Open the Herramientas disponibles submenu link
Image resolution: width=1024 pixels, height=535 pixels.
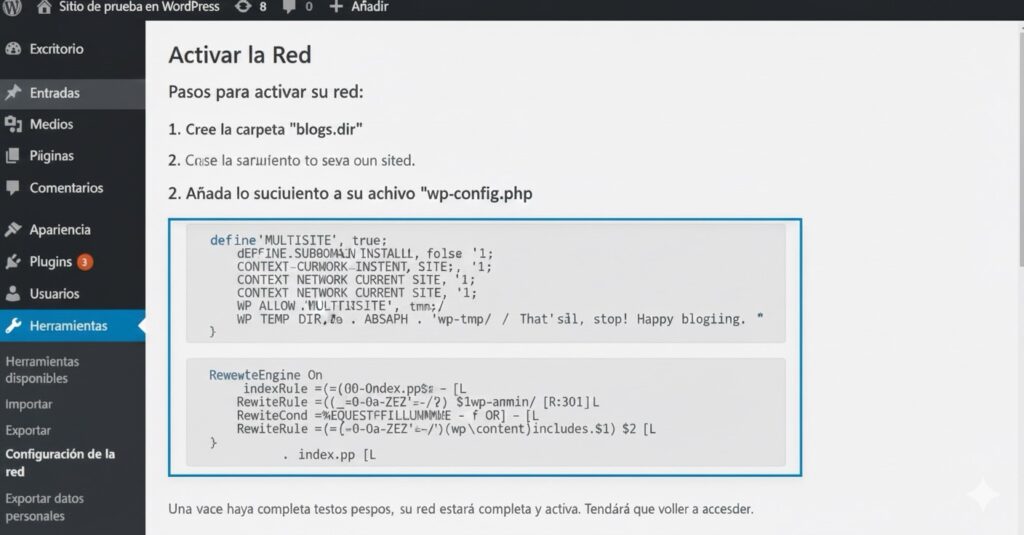tap(42, 370)
